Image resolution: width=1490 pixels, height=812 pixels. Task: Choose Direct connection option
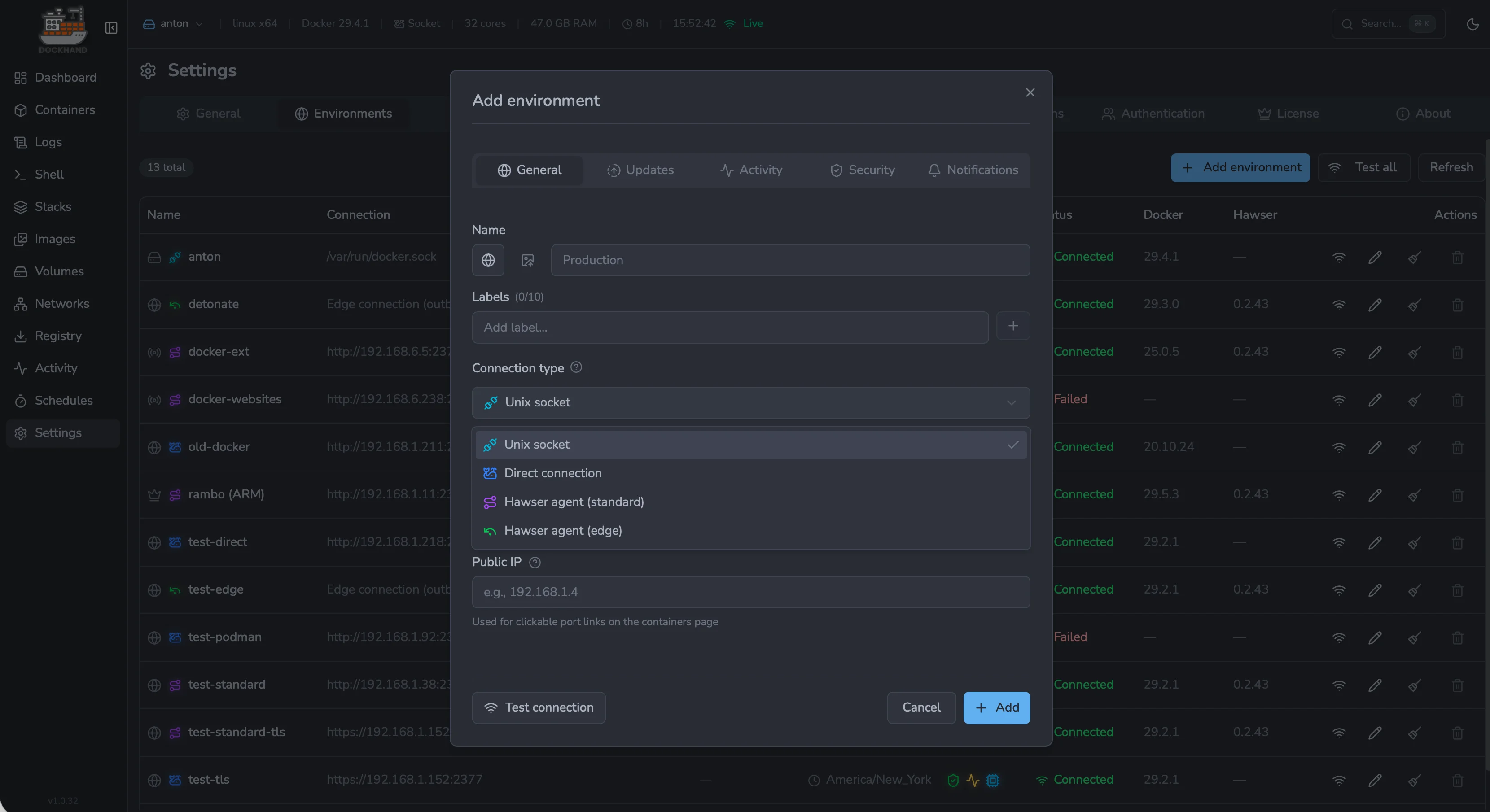point(751,473)
